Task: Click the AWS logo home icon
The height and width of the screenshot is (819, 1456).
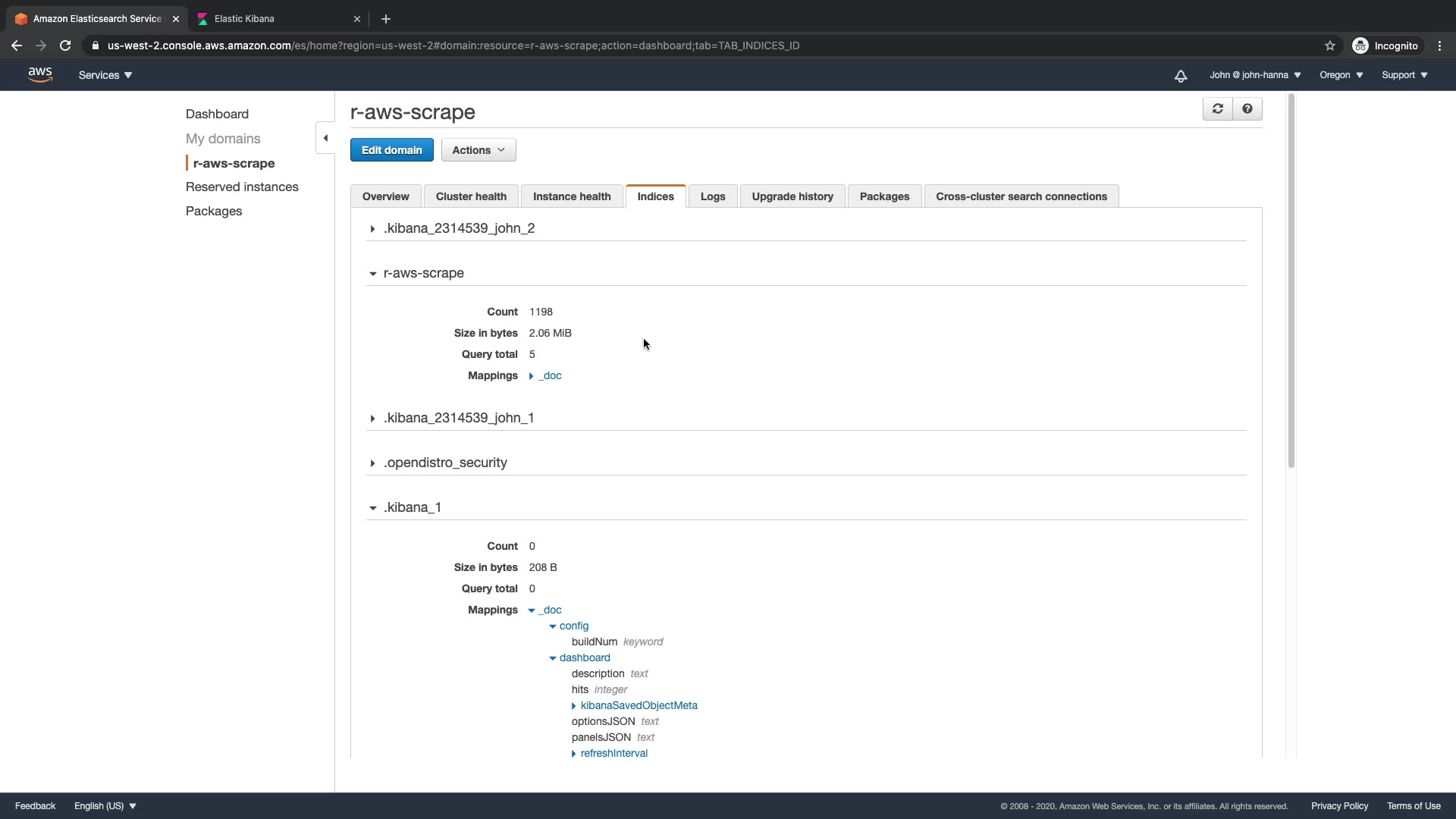Action: pos(40,75)
